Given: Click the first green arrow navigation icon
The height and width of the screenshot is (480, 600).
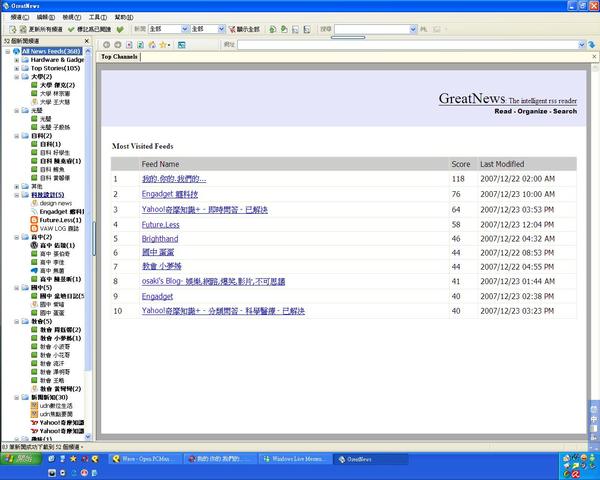Looking at the screenshot, I should pyautogui.click(x=272, y=29).
